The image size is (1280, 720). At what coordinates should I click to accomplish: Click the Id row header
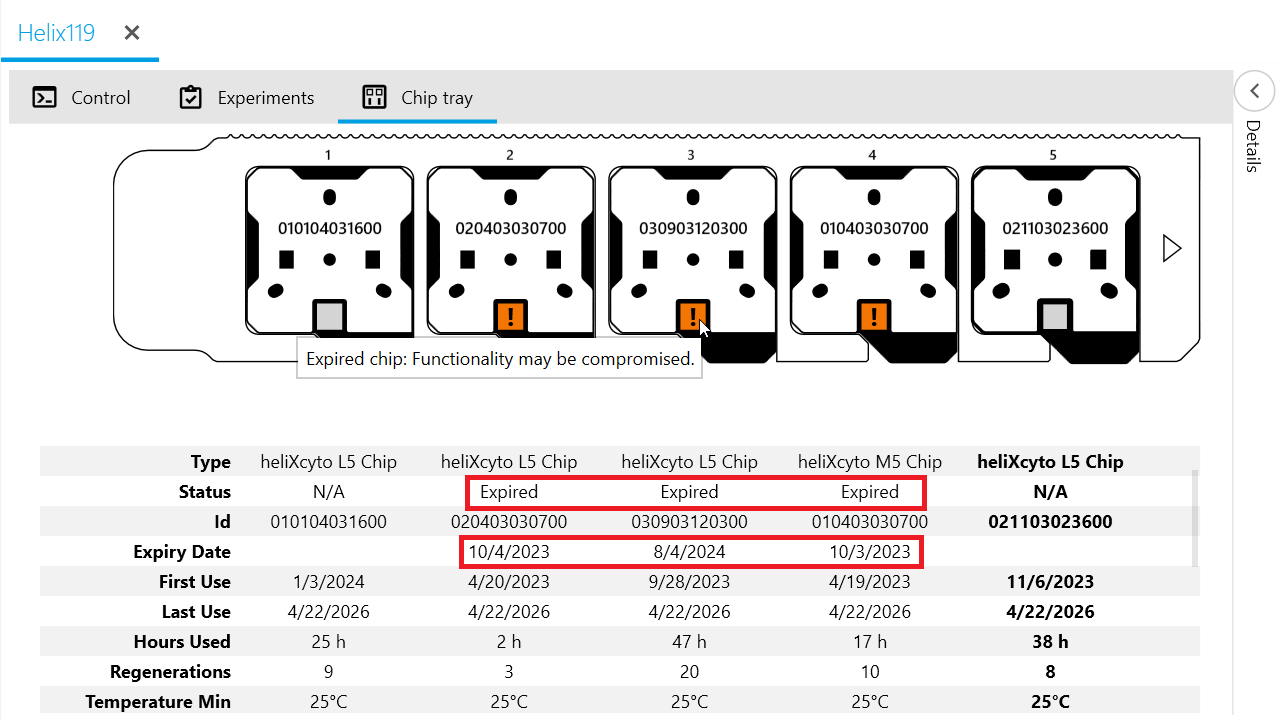pyautogui.click(x=223, y=522)
